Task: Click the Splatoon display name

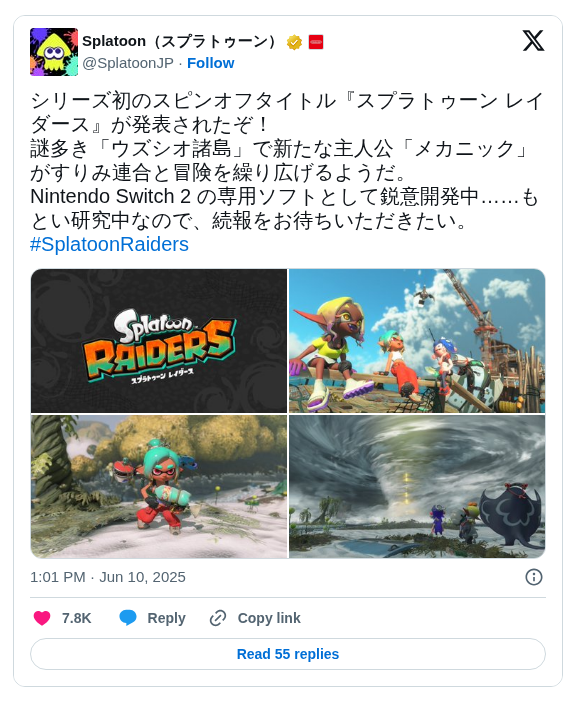Action: [x=180, y=41]
